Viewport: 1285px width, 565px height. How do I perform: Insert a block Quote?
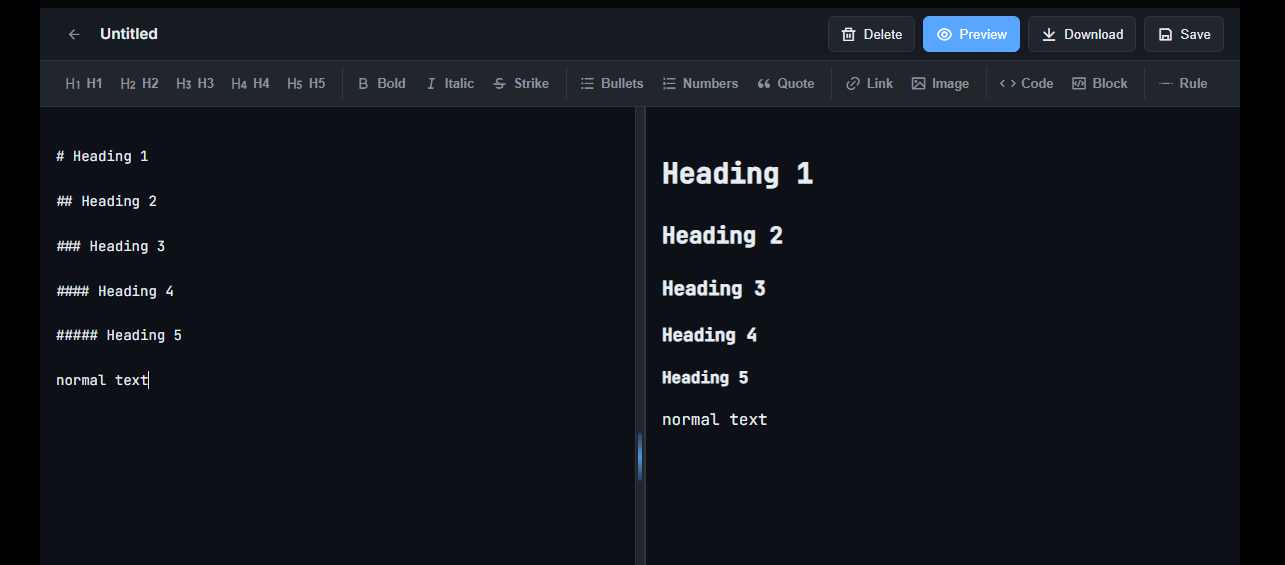click(785, 84)
